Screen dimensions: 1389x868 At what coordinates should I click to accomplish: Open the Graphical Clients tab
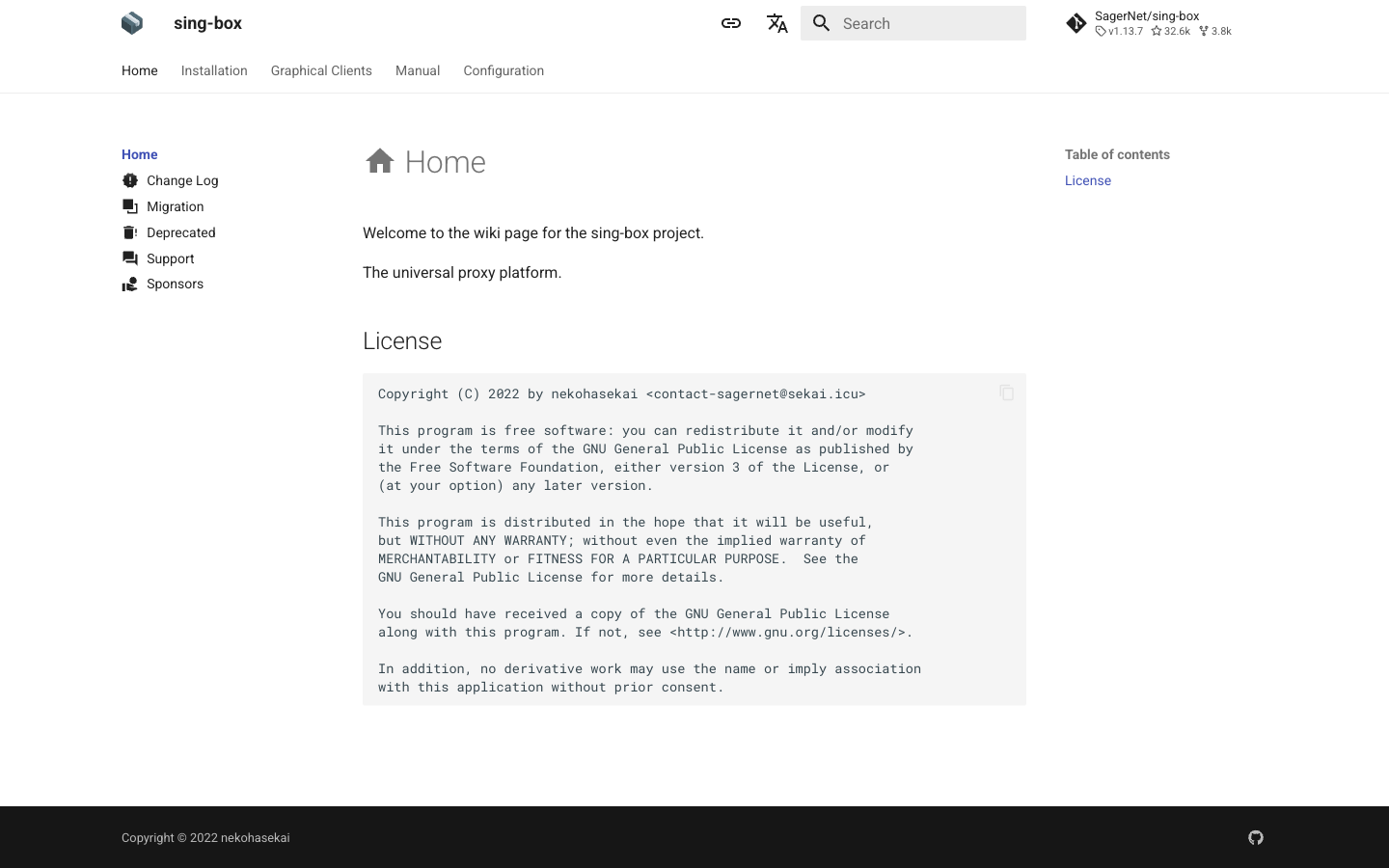[321, 70]
